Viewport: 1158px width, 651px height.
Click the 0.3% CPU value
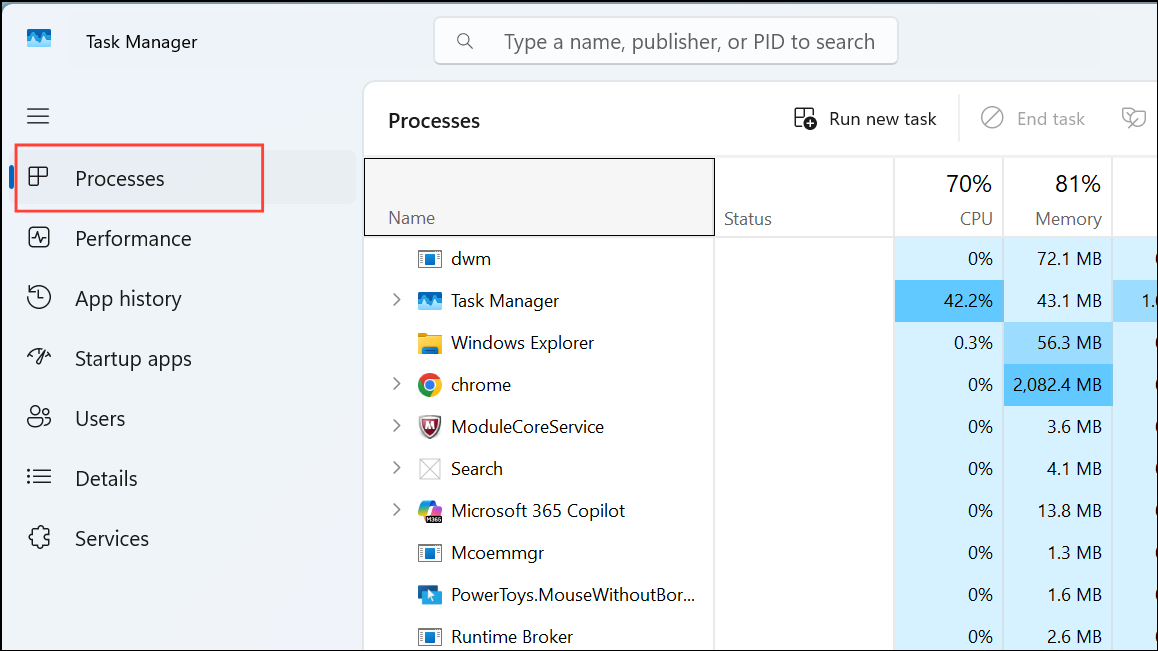click(x=973, y=343)
